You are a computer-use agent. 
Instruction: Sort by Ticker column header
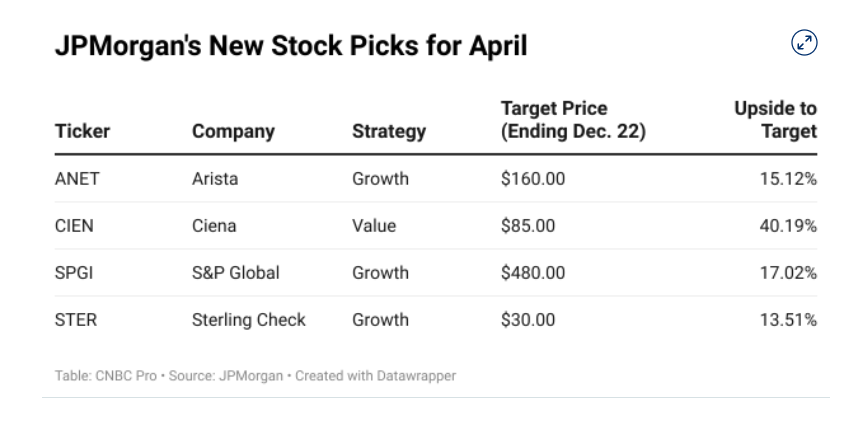82,131
